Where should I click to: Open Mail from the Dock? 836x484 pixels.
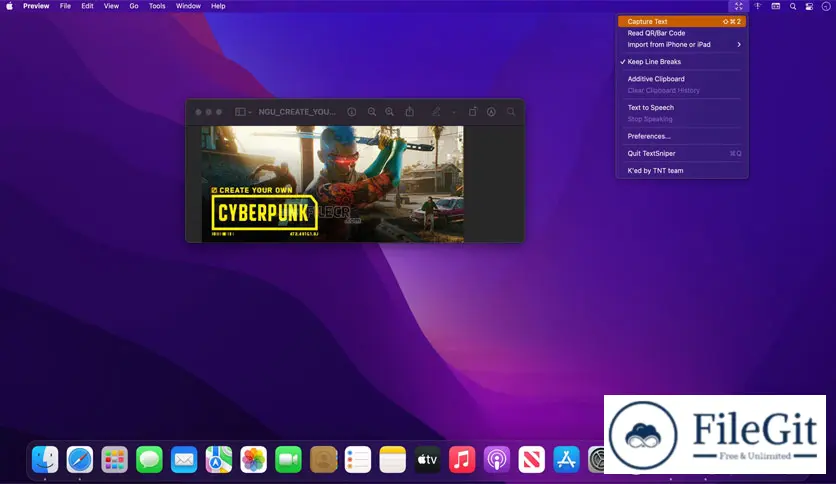click(x=184, y=459)
